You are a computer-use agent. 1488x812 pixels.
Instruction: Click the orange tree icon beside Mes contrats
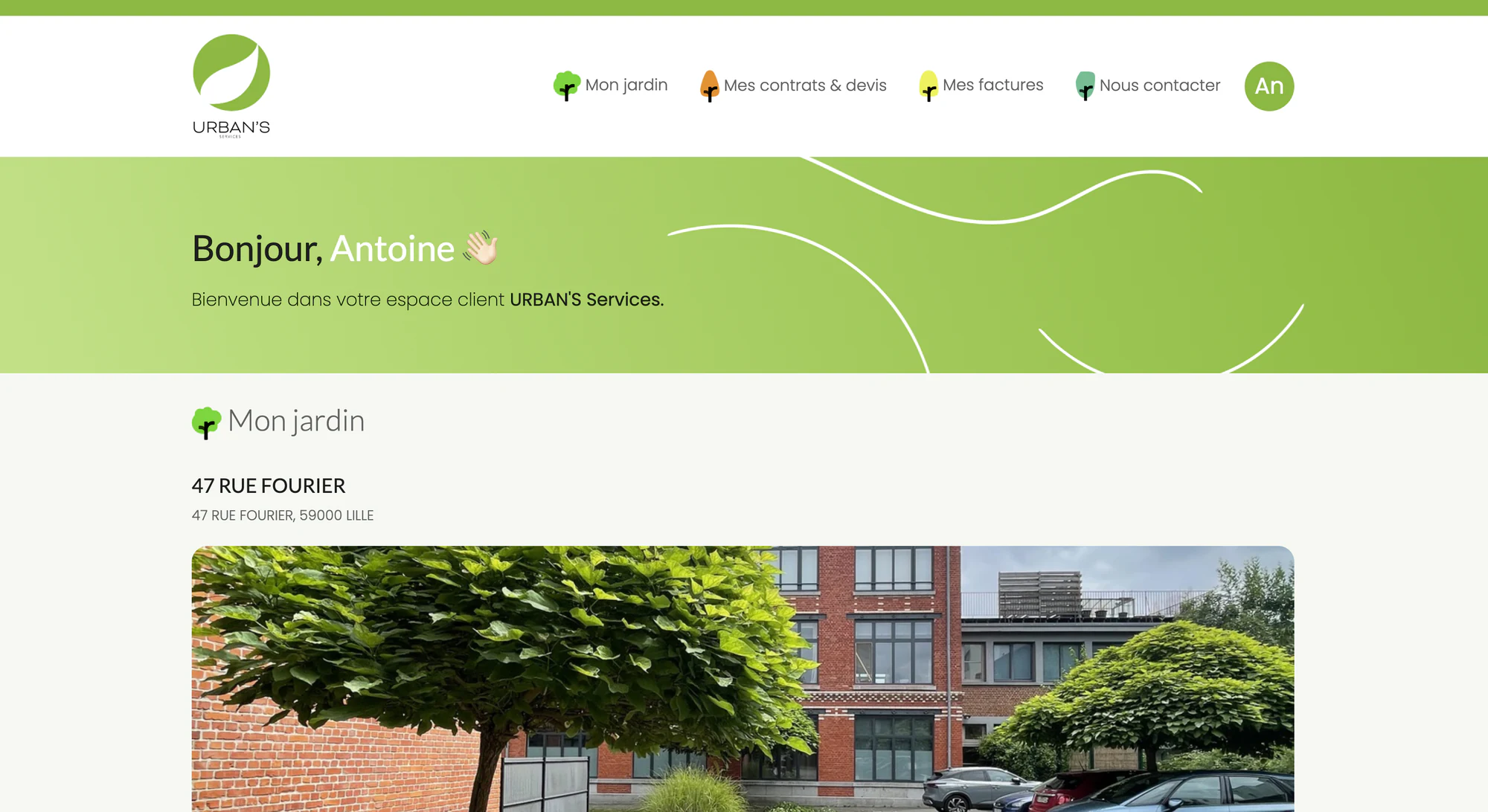(x=710, y=86)
